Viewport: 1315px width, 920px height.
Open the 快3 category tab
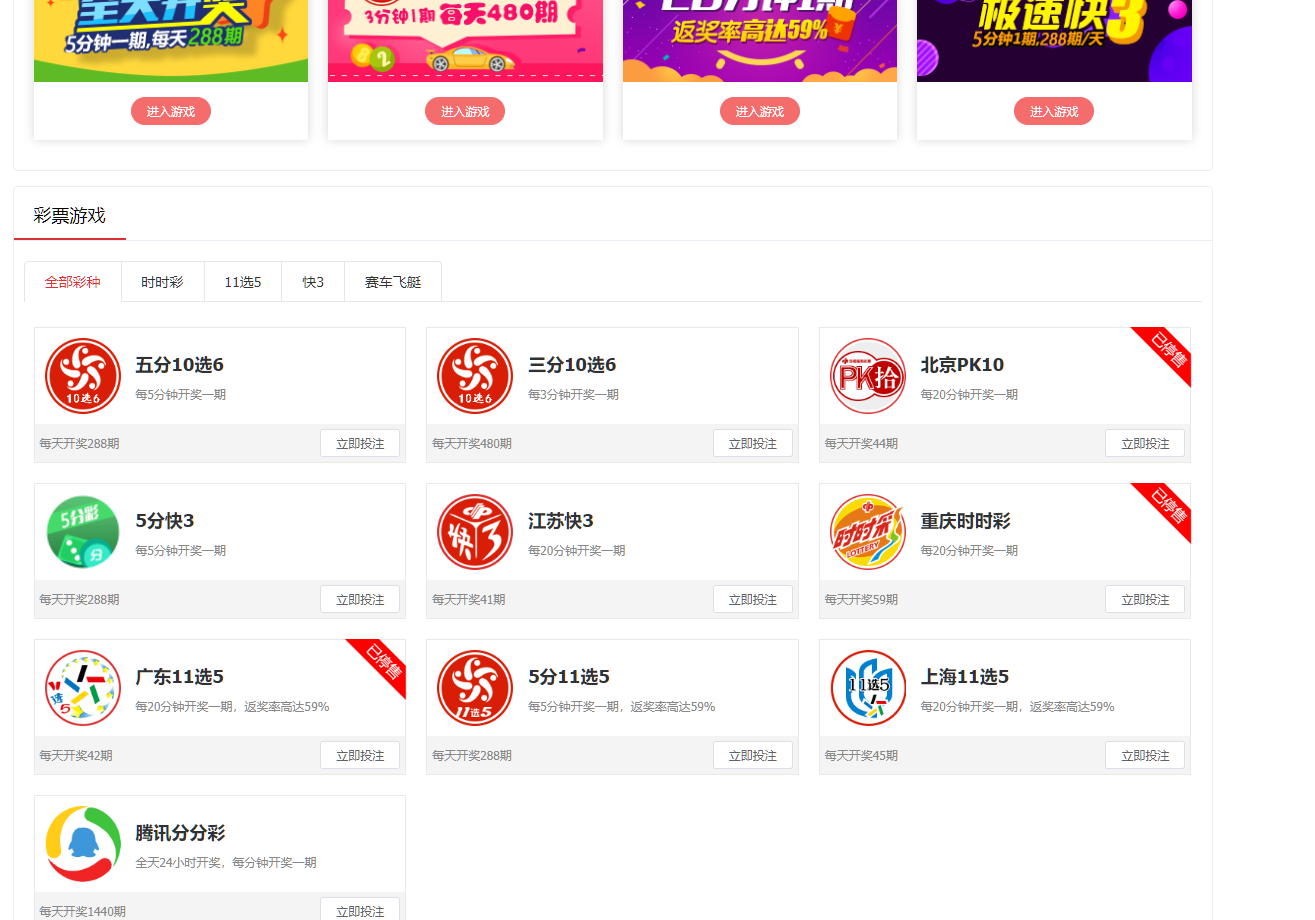click(x=312, y=281)
